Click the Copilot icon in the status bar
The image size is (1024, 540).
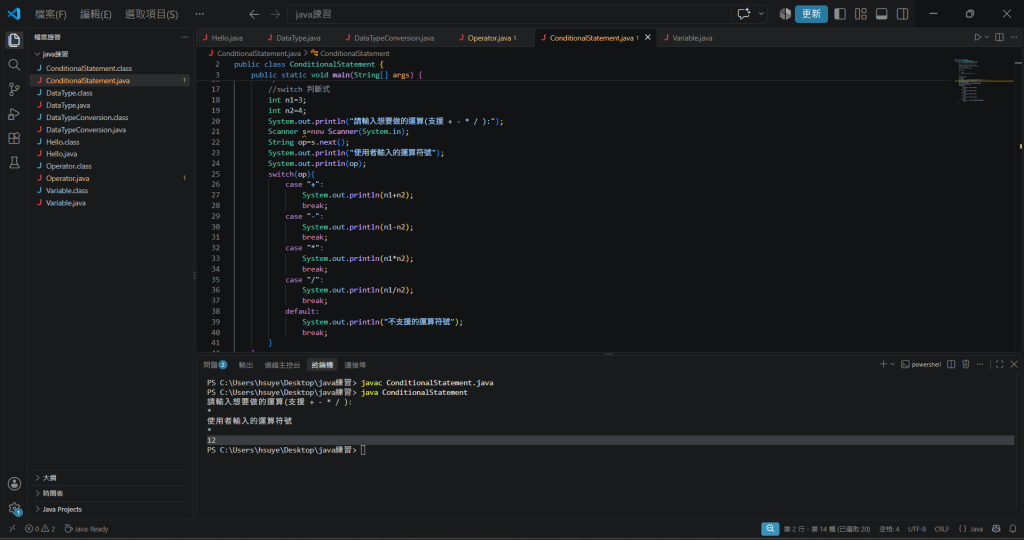996,529
